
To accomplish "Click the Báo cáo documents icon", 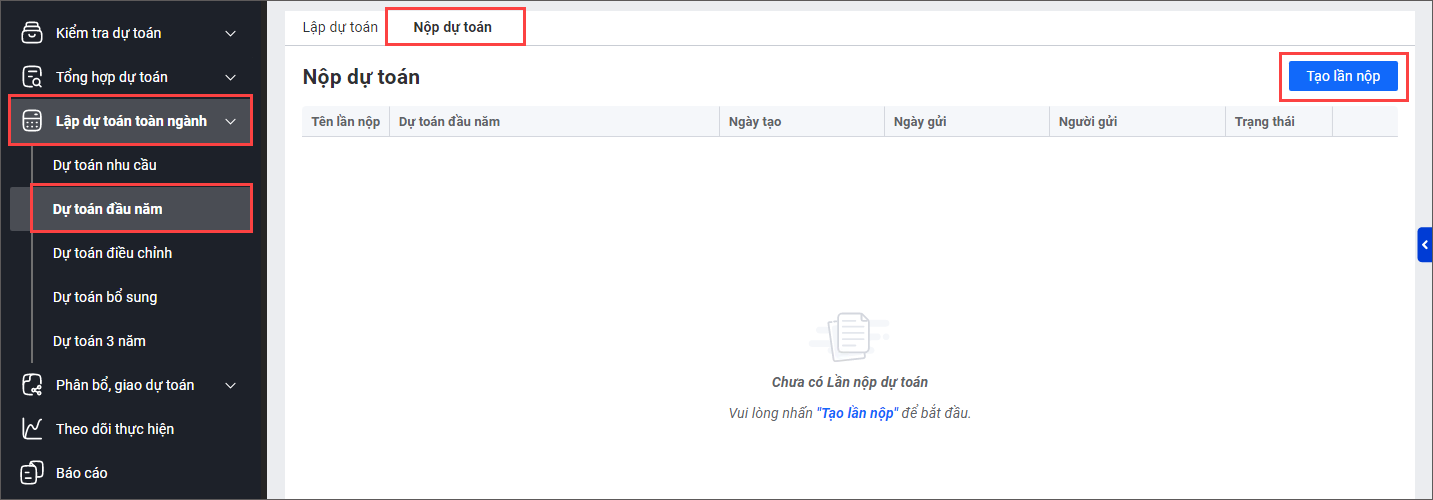I will (x=32, y=472).
